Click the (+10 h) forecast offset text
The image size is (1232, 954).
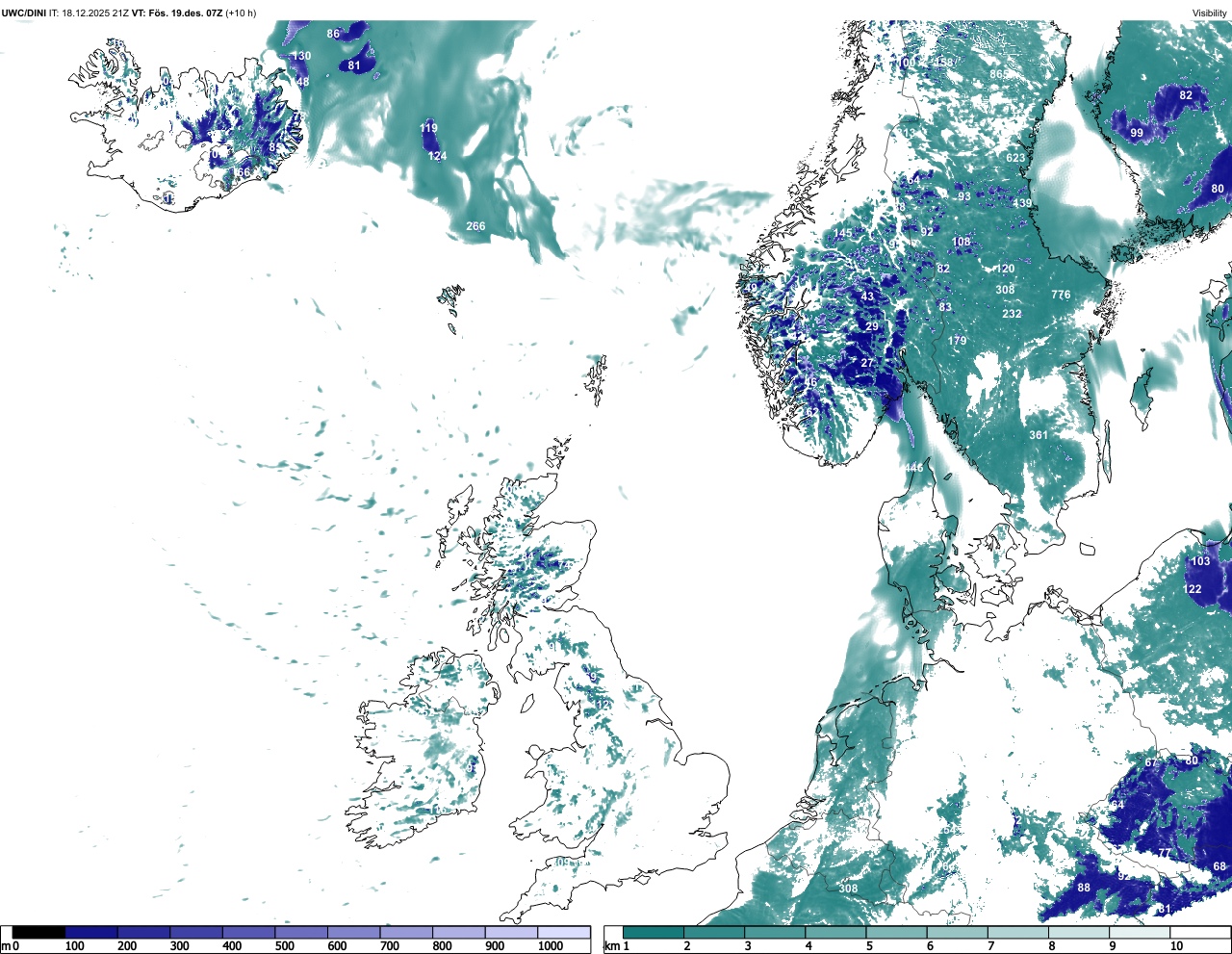click(x=241, y=13)
